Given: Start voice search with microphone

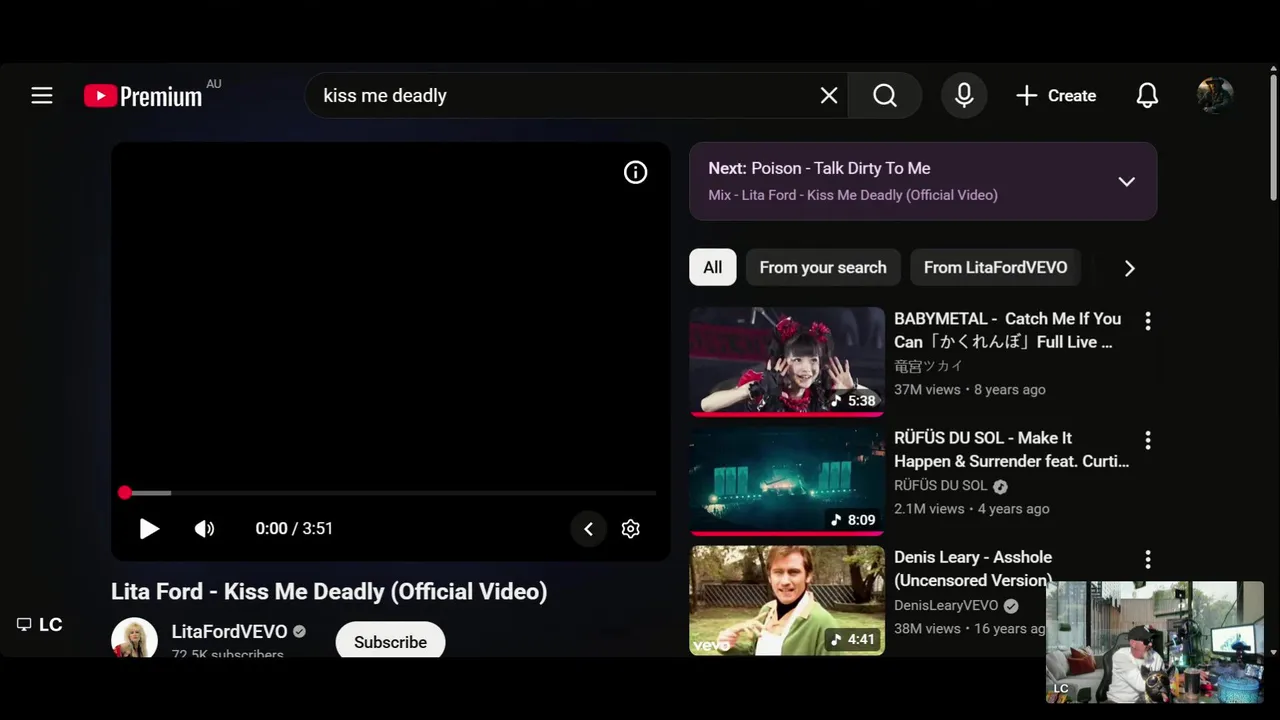Looking at the screenshot, I should click(x=964, y=96).
